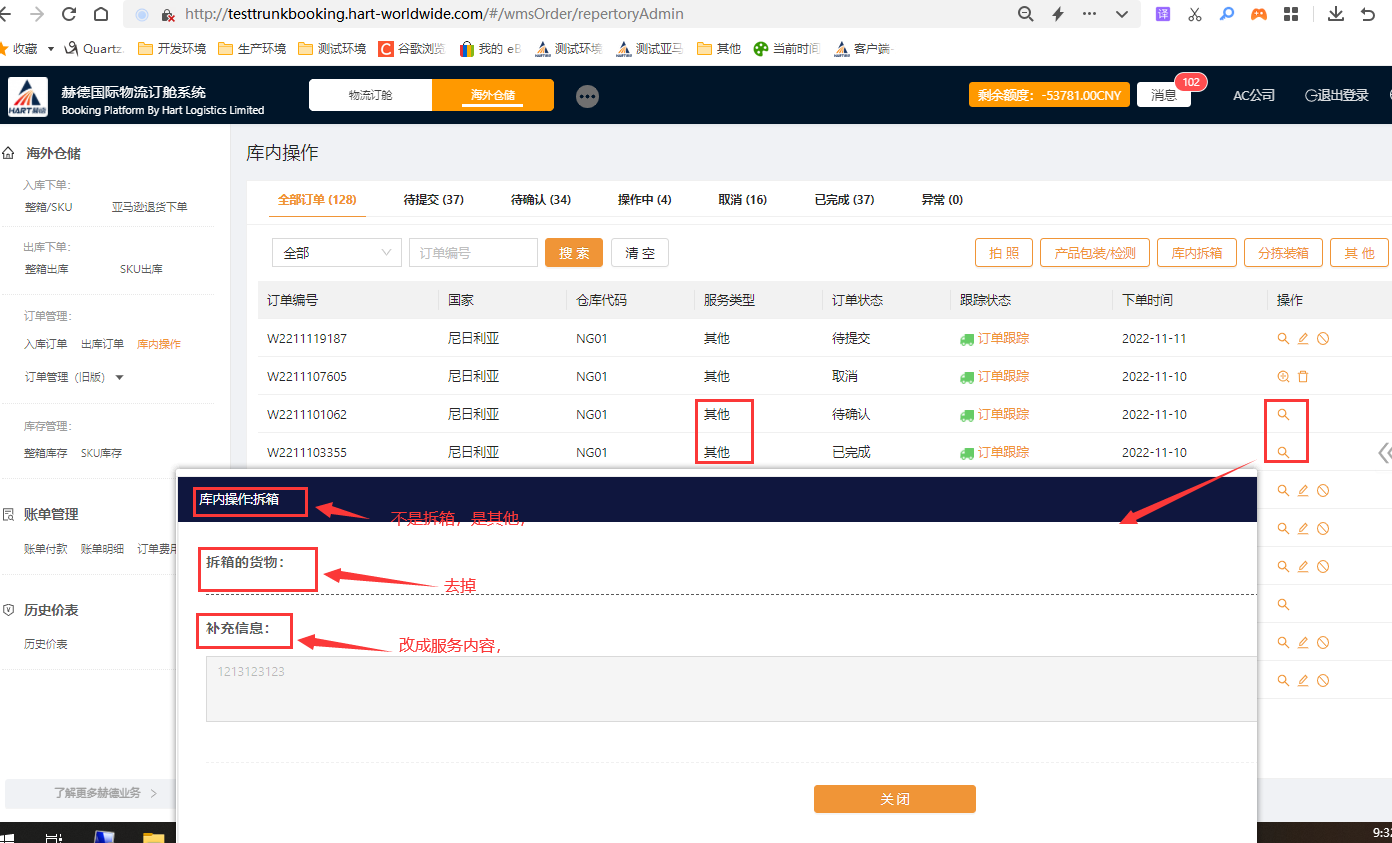Reload the page with the refresh icon
The image size is (1392, 843).
pos(69,14)
